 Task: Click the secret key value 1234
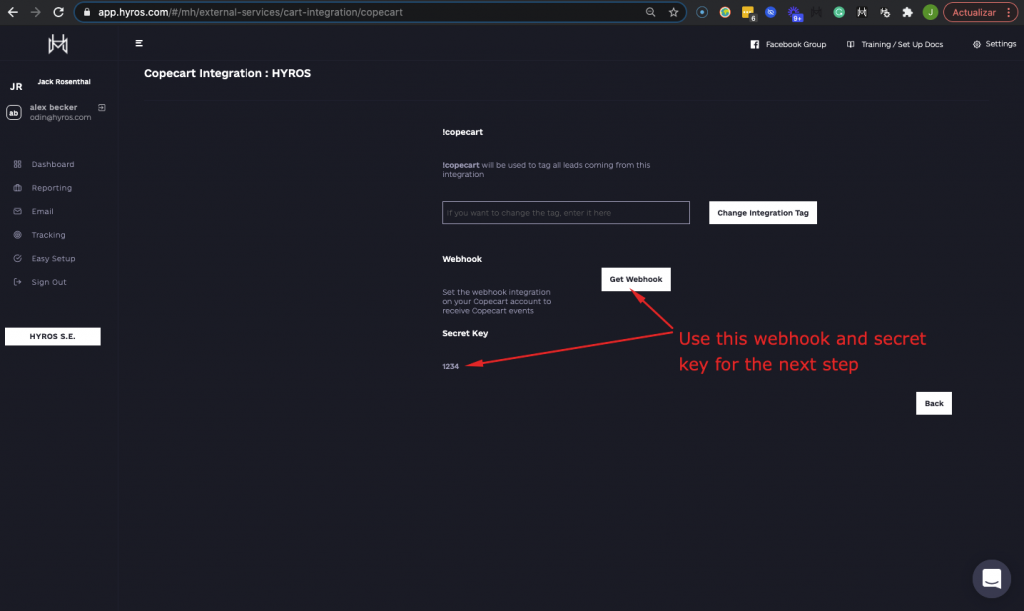[451, 366]
